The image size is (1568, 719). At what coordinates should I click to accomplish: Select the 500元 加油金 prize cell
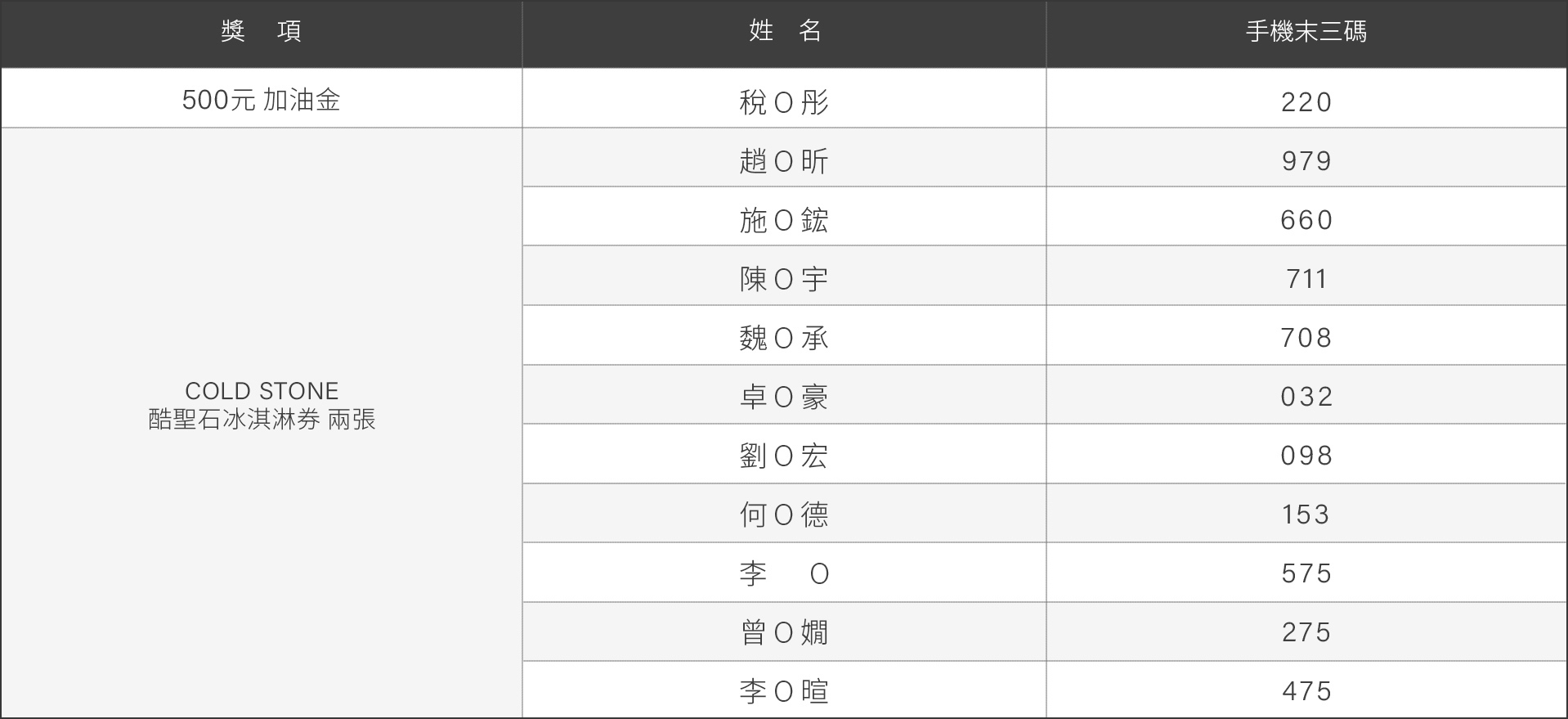point(261,100)
